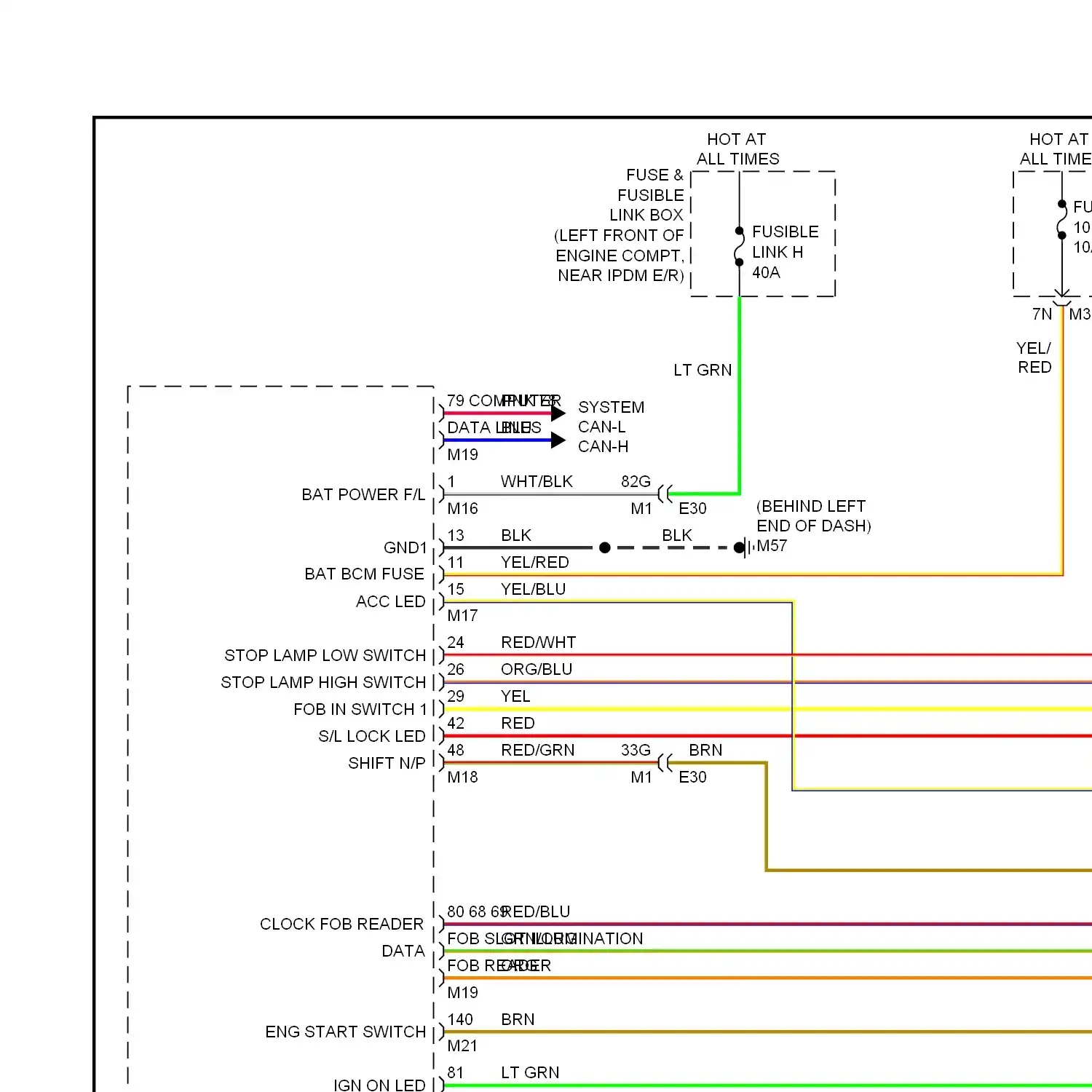This screenshot has width=1092, height=1092.
Task: Select the M21 connector label
Action: 462,1045
